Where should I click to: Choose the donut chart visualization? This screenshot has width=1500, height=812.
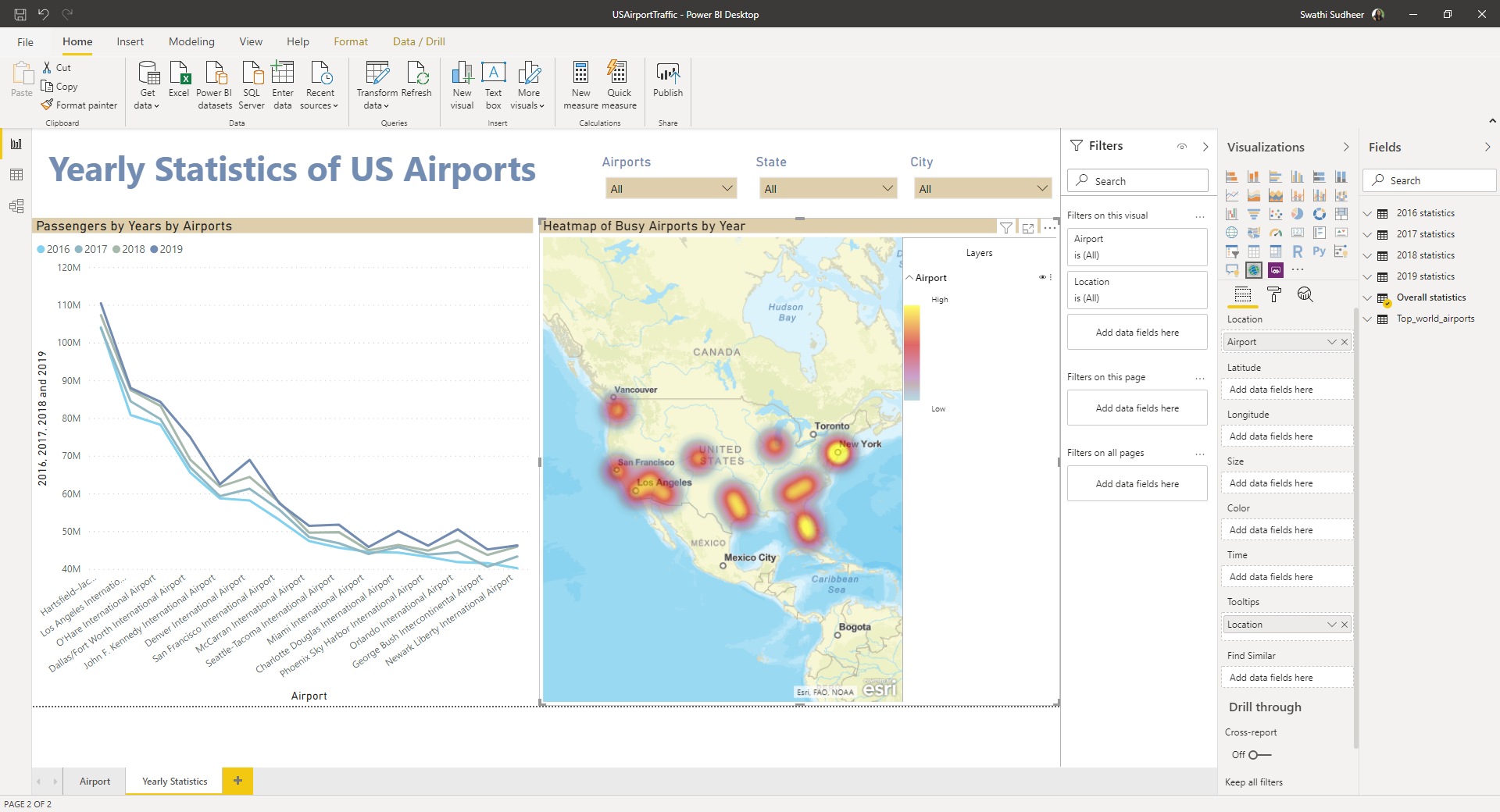point(1320,214)
